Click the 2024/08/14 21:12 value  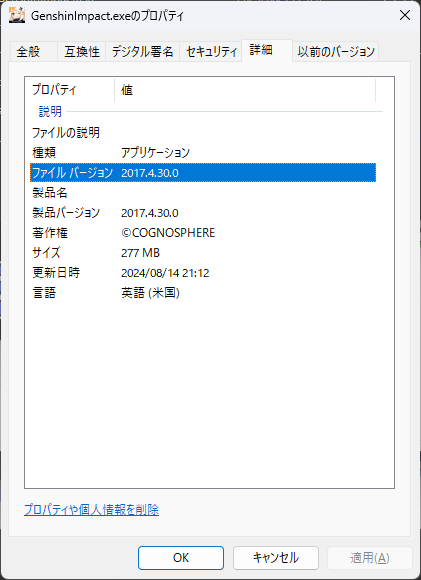coord(165,273)
